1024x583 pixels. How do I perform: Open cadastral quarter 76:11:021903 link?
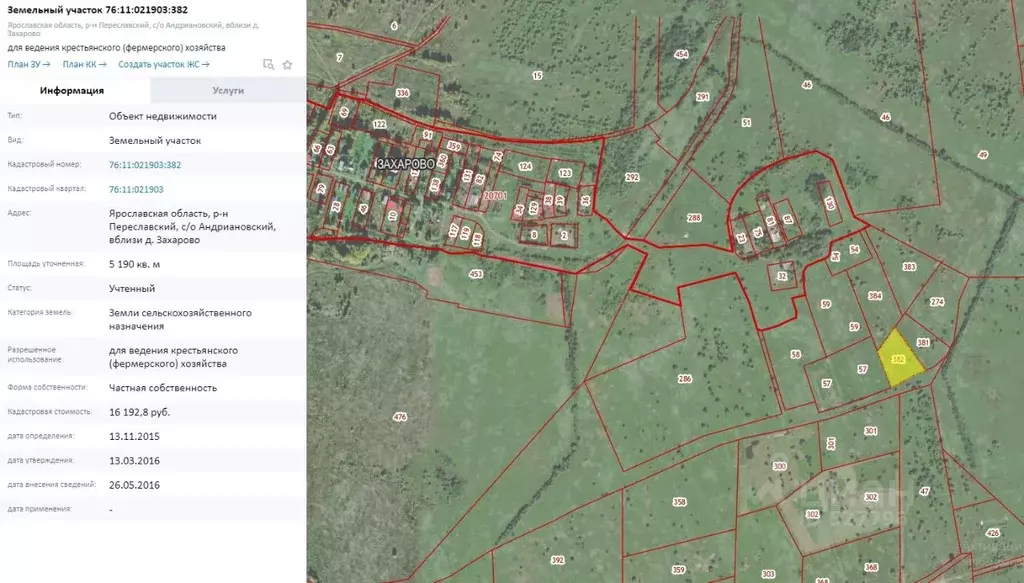tap(136, 189)
